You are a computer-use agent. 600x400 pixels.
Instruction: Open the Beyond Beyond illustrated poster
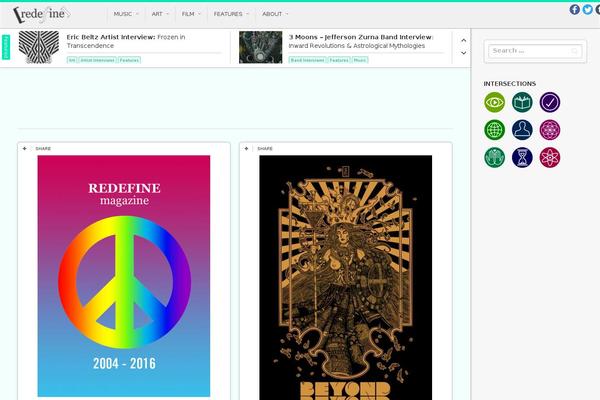[x=346, y=278]
